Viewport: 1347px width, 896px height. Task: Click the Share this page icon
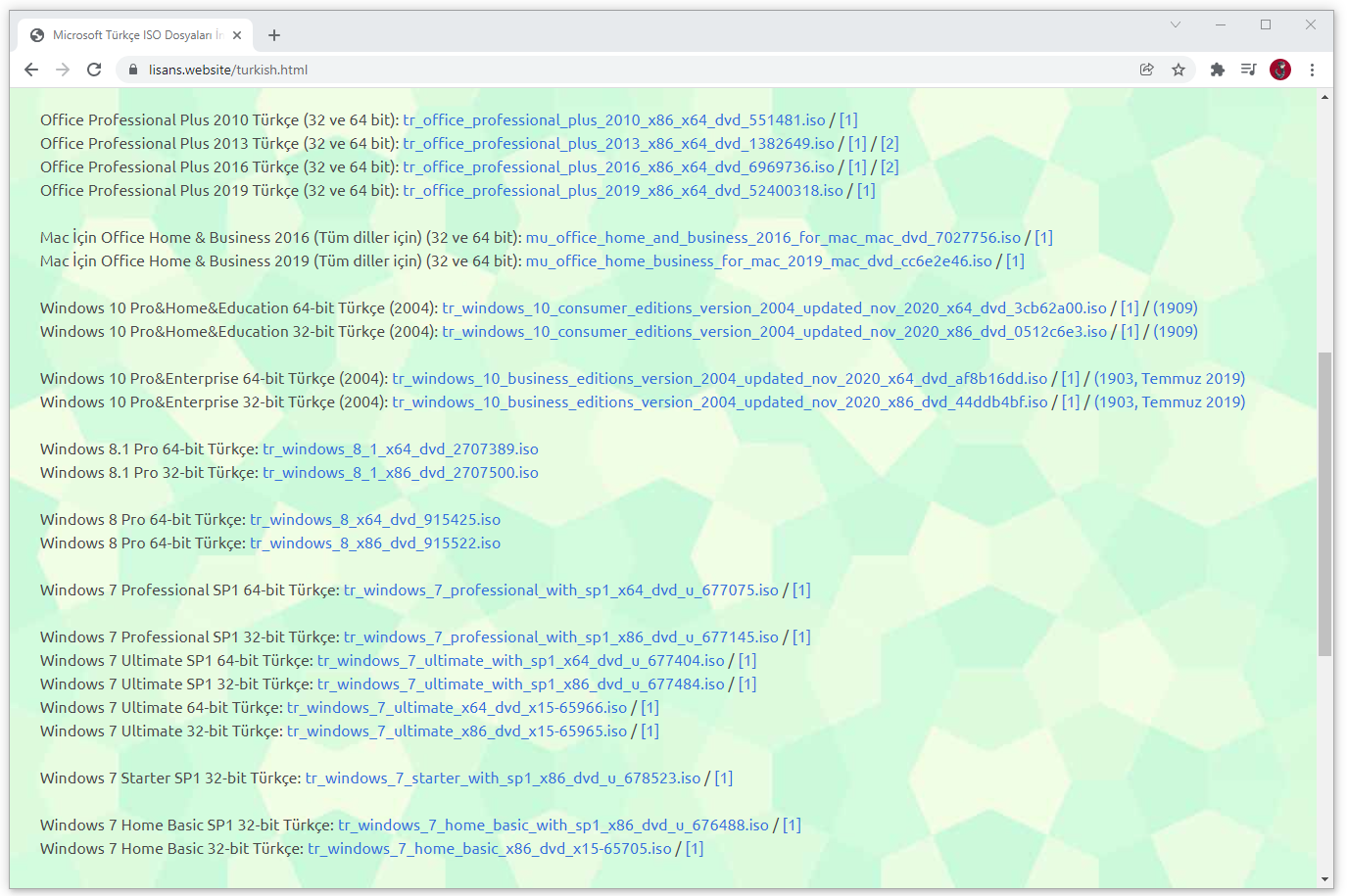pyautogui.click(x=1146, y=70)
